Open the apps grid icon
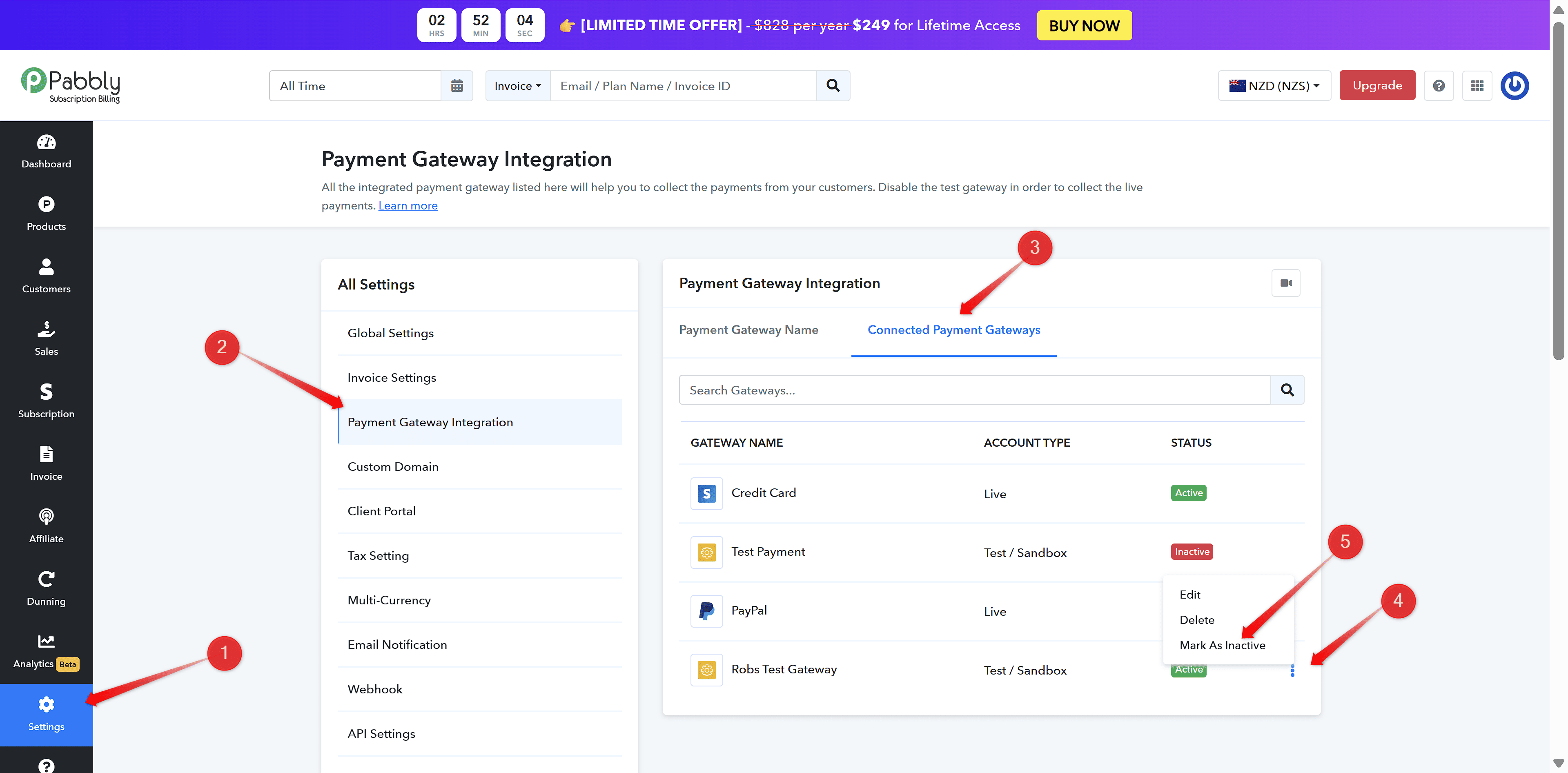 click(x=1477, y=86)
